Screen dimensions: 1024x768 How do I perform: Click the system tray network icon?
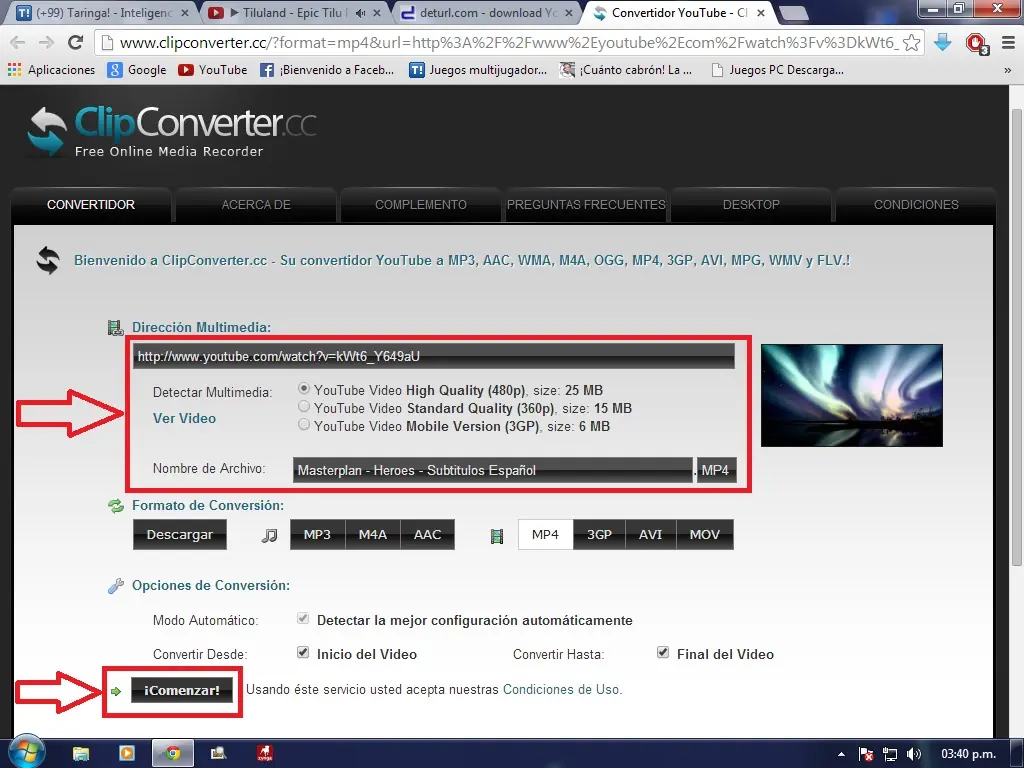coord(889,754)
